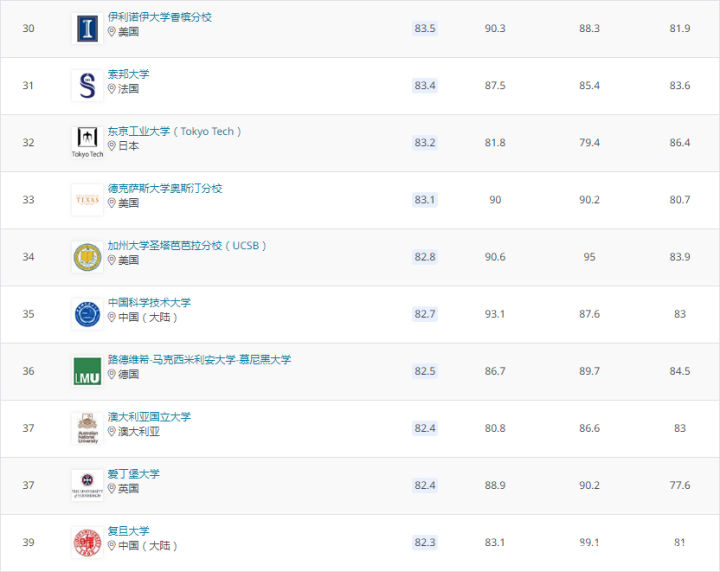The width and height of the screenshot is (720, 572).
Task: Click rank number 33
Action: pos(28,200)
